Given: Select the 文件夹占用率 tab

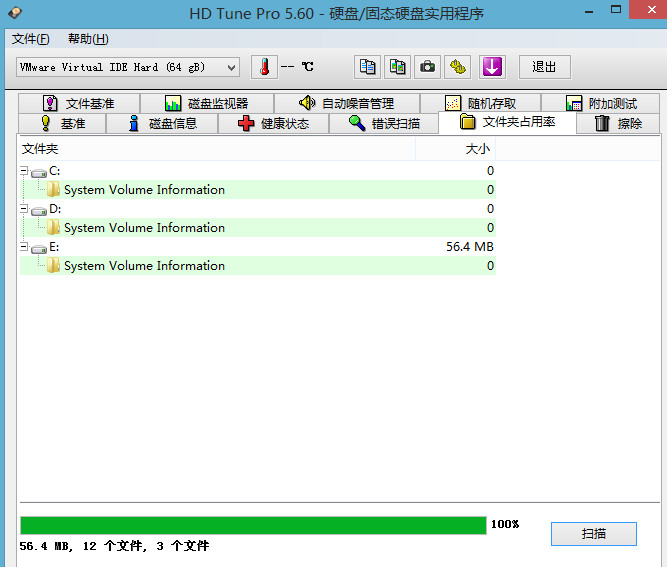Looking at the screenshot, I should point(507,123).
